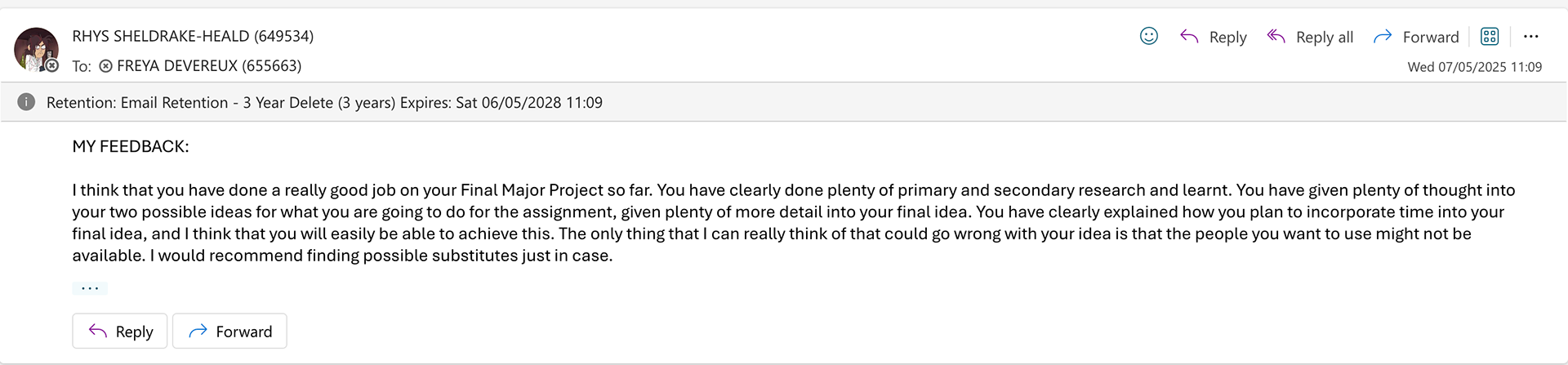The image size is (1568, 365).
Task: Click the Reply button below the message
Action: pos(120,331)
